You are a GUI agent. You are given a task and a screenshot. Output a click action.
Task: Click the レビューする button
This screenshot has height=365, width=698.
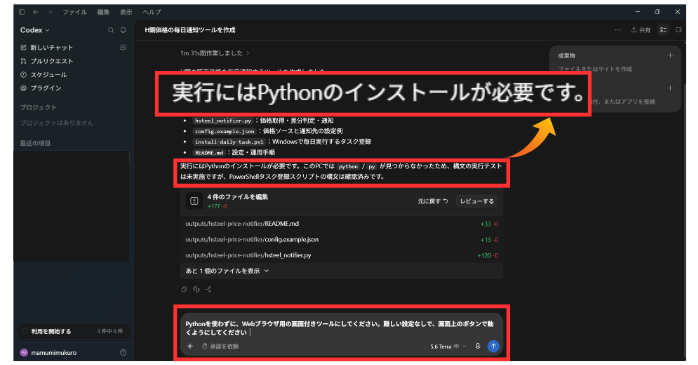point(477,201)
